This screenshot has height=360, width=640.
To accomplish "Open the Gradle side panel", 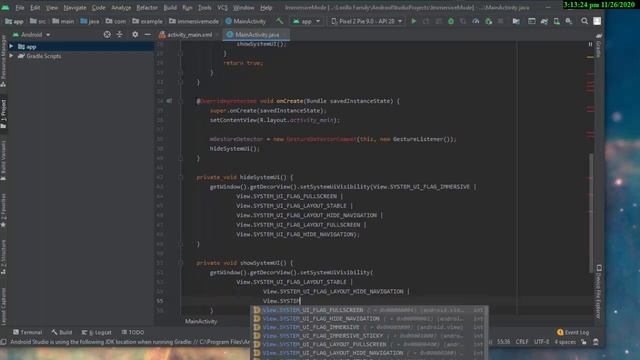I will 598,46.
